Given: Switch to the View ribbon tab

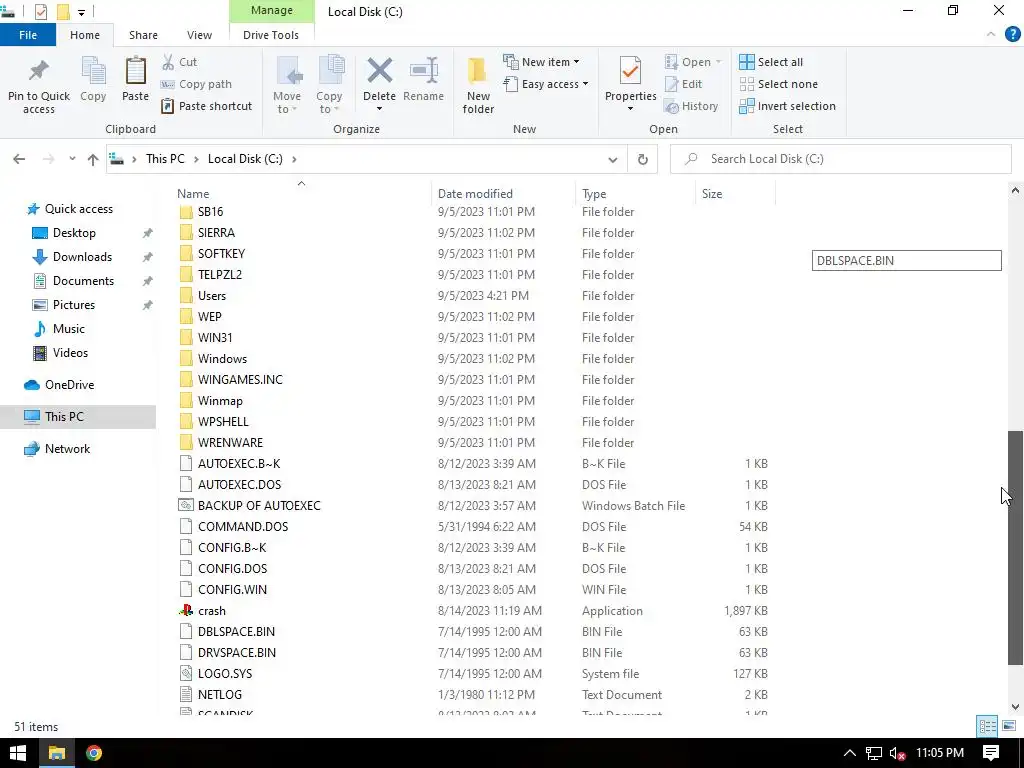Looking at the screenshot, I should point(199,35).
